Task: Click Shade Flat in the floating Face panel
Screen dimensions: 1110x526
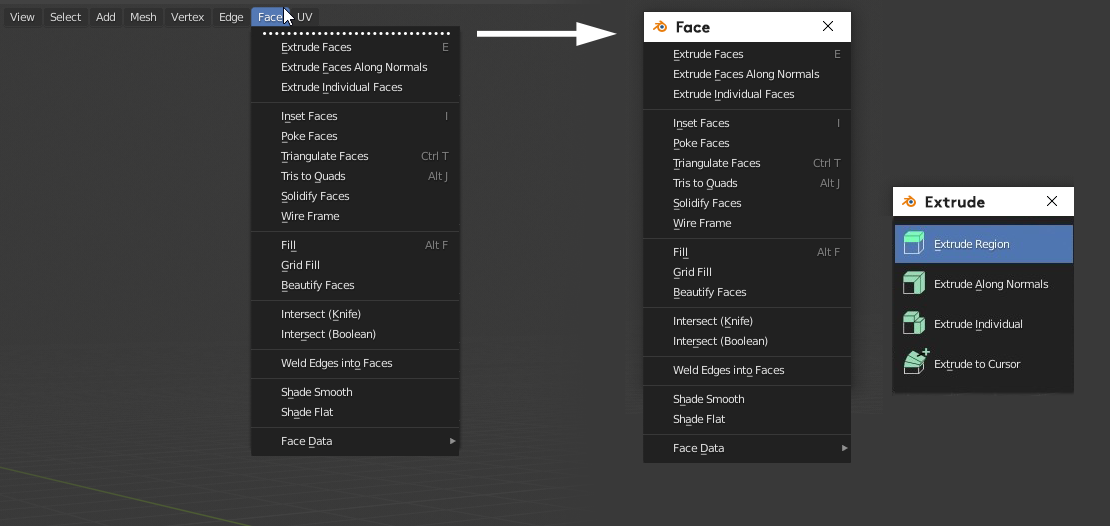Action: [747, 418]
